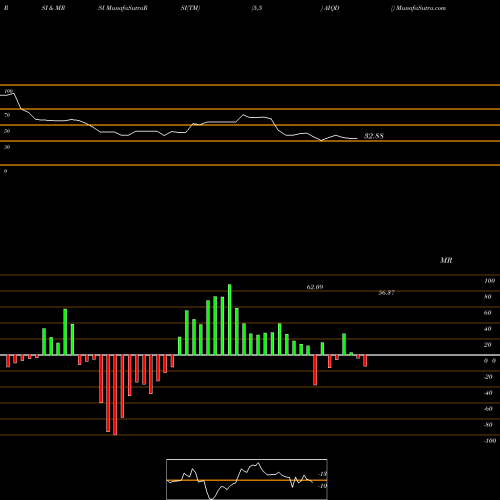Image resolution: width=500 pixels, height=500 pixels.
Task: Click the MR panel label
Action: [446, 260]
